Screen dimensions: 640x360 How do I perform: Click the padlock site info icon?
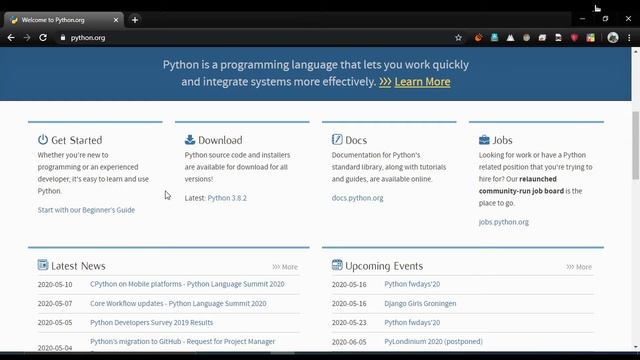[x=62, y=38]
